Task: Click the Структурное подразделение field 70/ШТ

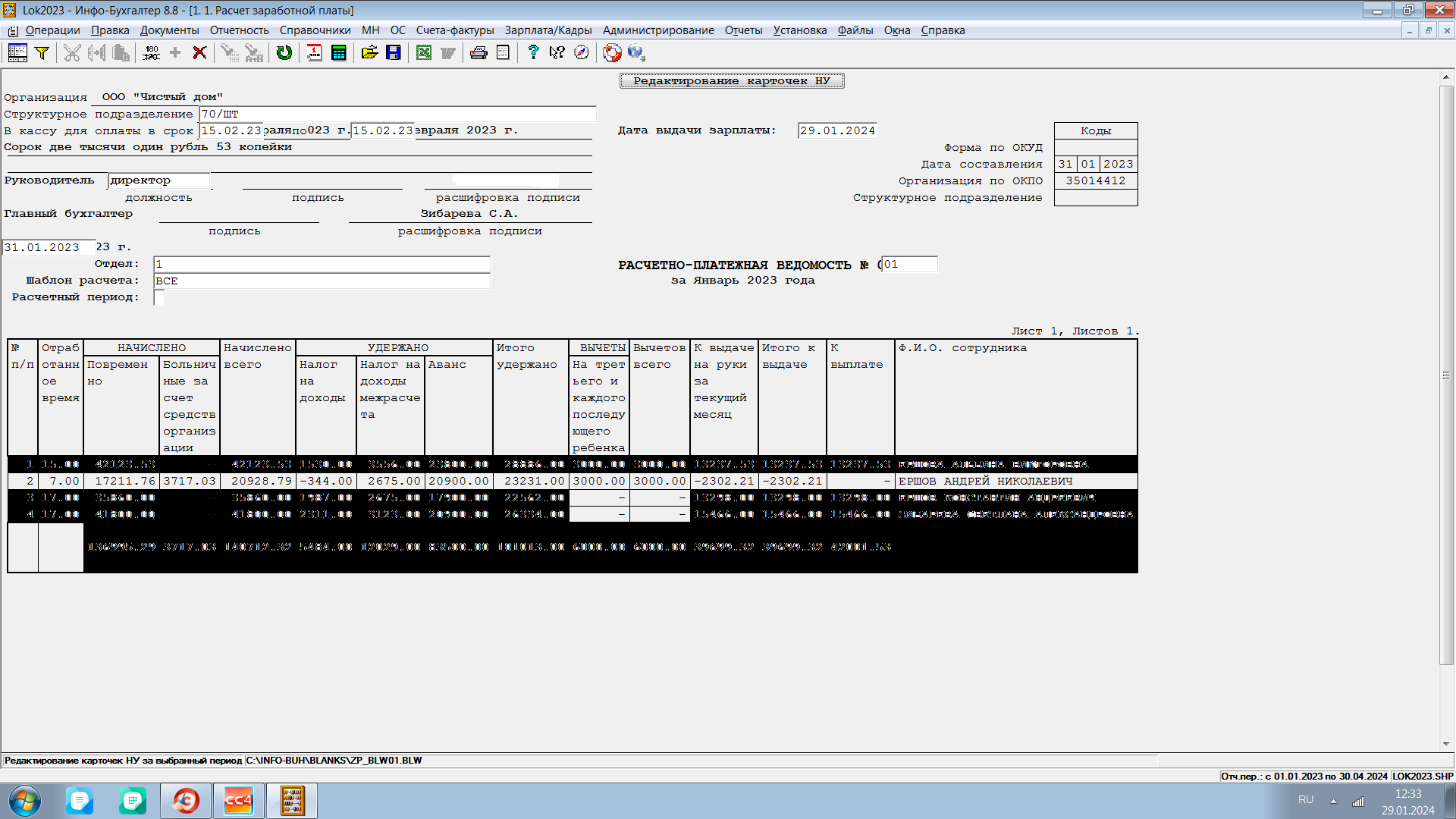Action: (x=397, y=115)
